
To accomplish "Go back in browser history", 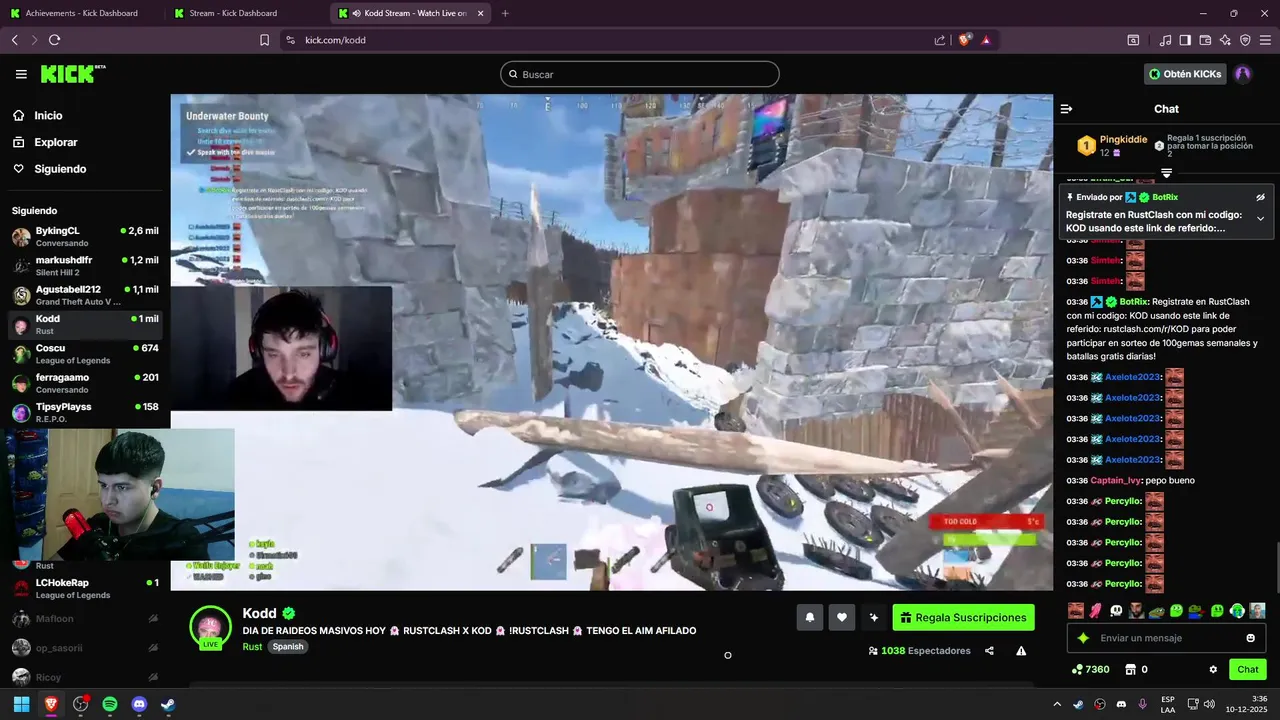I will [14, 40].
